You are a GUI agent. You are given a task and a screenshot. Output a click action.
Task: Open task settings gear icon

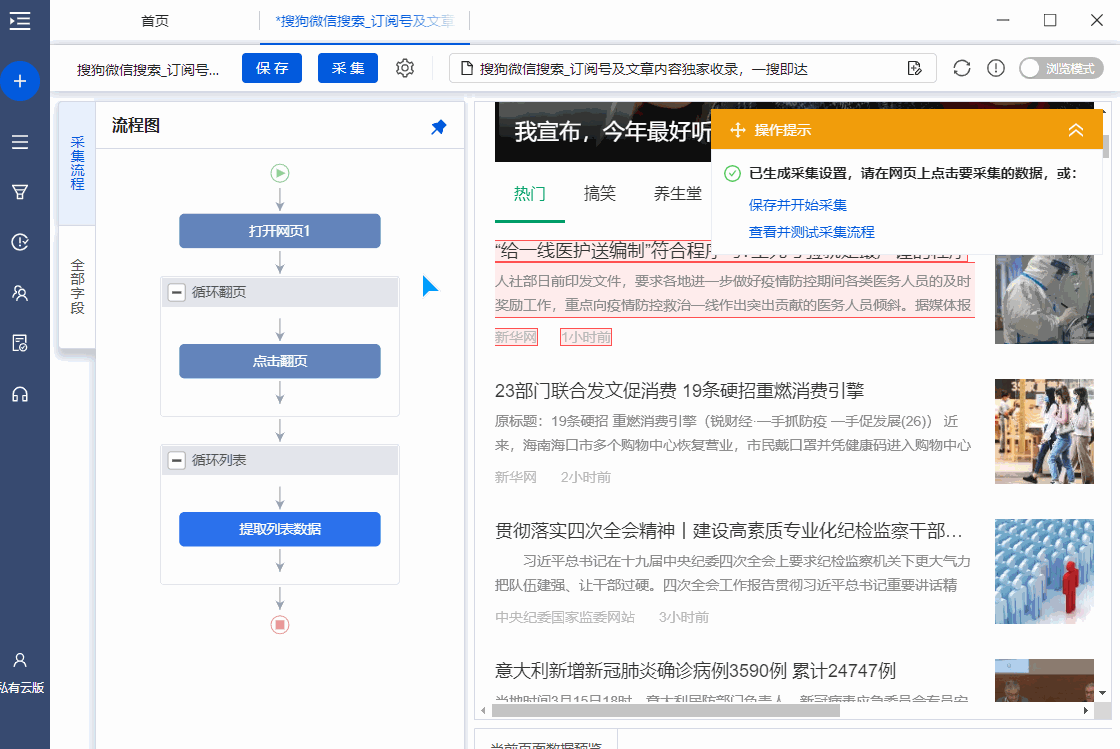(405, 68)
